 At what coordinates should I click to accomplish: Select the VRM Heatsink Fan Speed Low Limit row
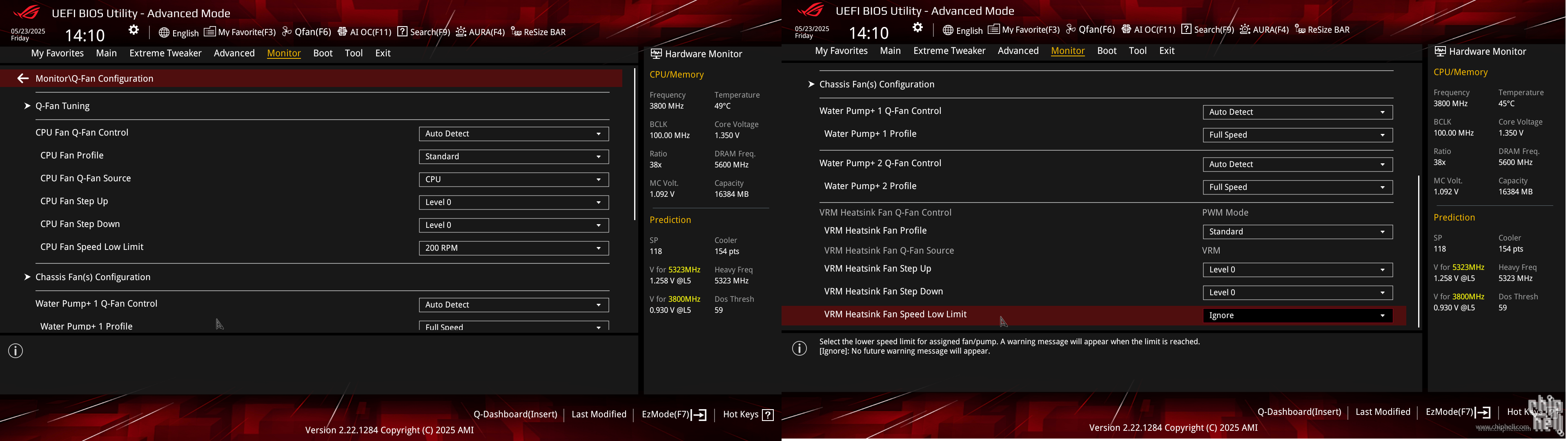pyautogui.click(x=1094, y=315)
